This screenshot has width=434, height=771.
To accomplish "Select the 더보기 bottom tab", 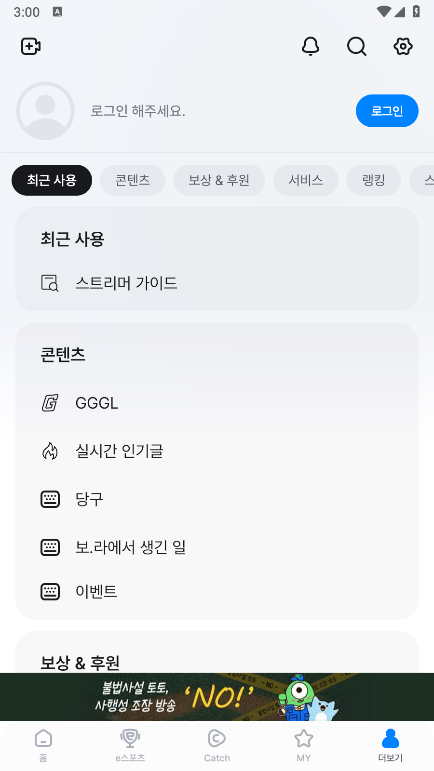I will pyautogui.click(x=390, y=744).
